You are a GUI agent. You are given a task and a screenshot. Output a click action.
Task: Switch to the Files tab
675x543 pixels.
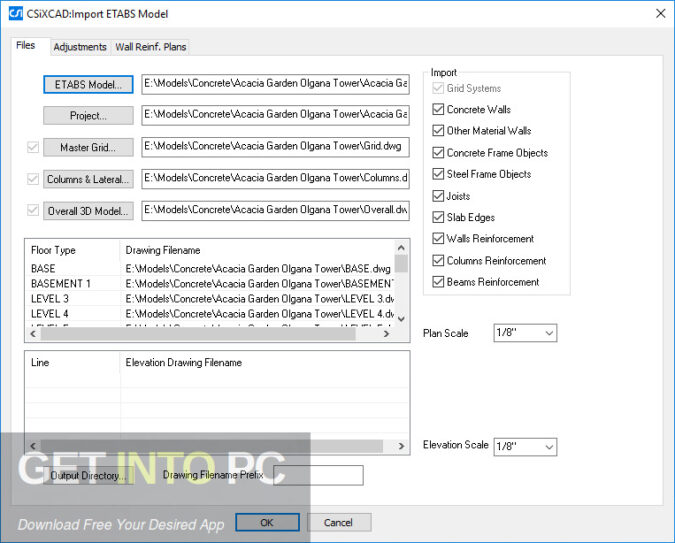(x=25, y=45)
